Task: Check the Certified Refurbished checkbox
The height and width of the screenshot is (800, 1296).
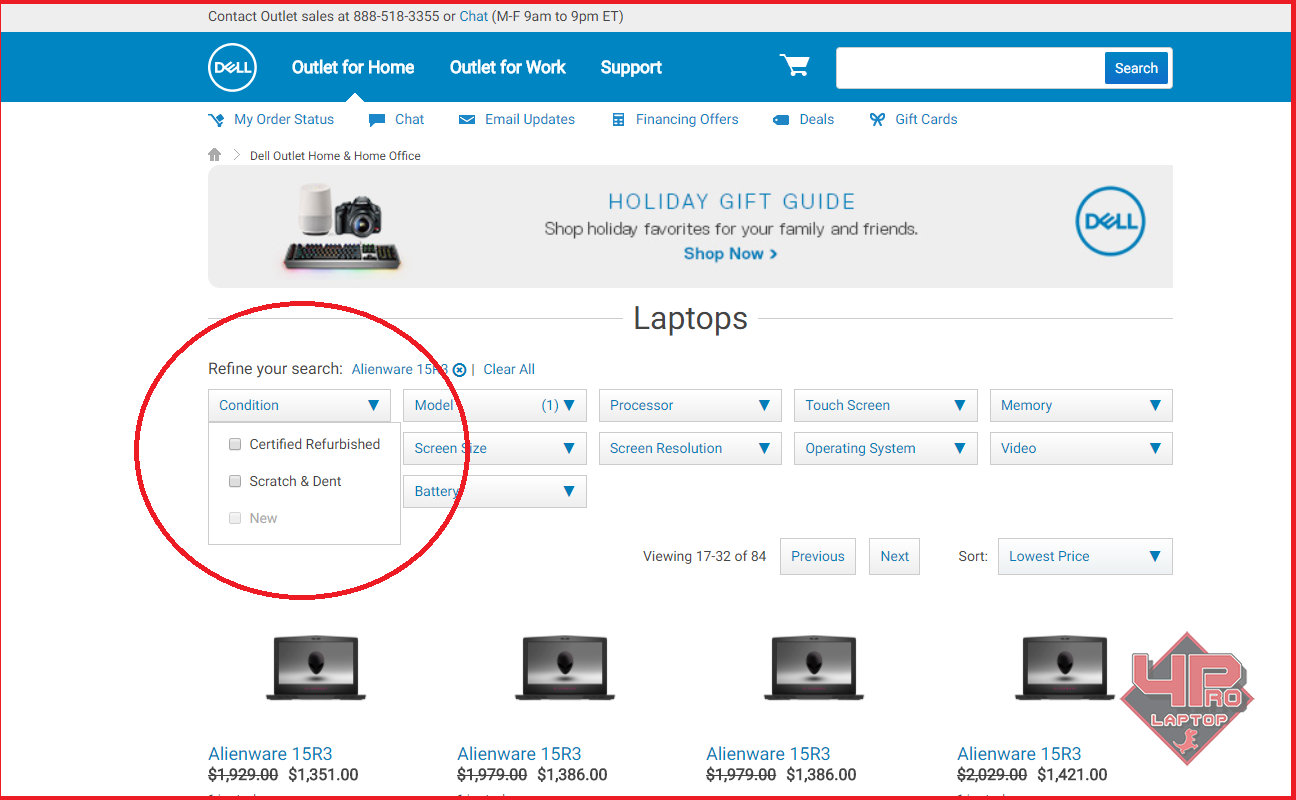Action: (235, 444)
